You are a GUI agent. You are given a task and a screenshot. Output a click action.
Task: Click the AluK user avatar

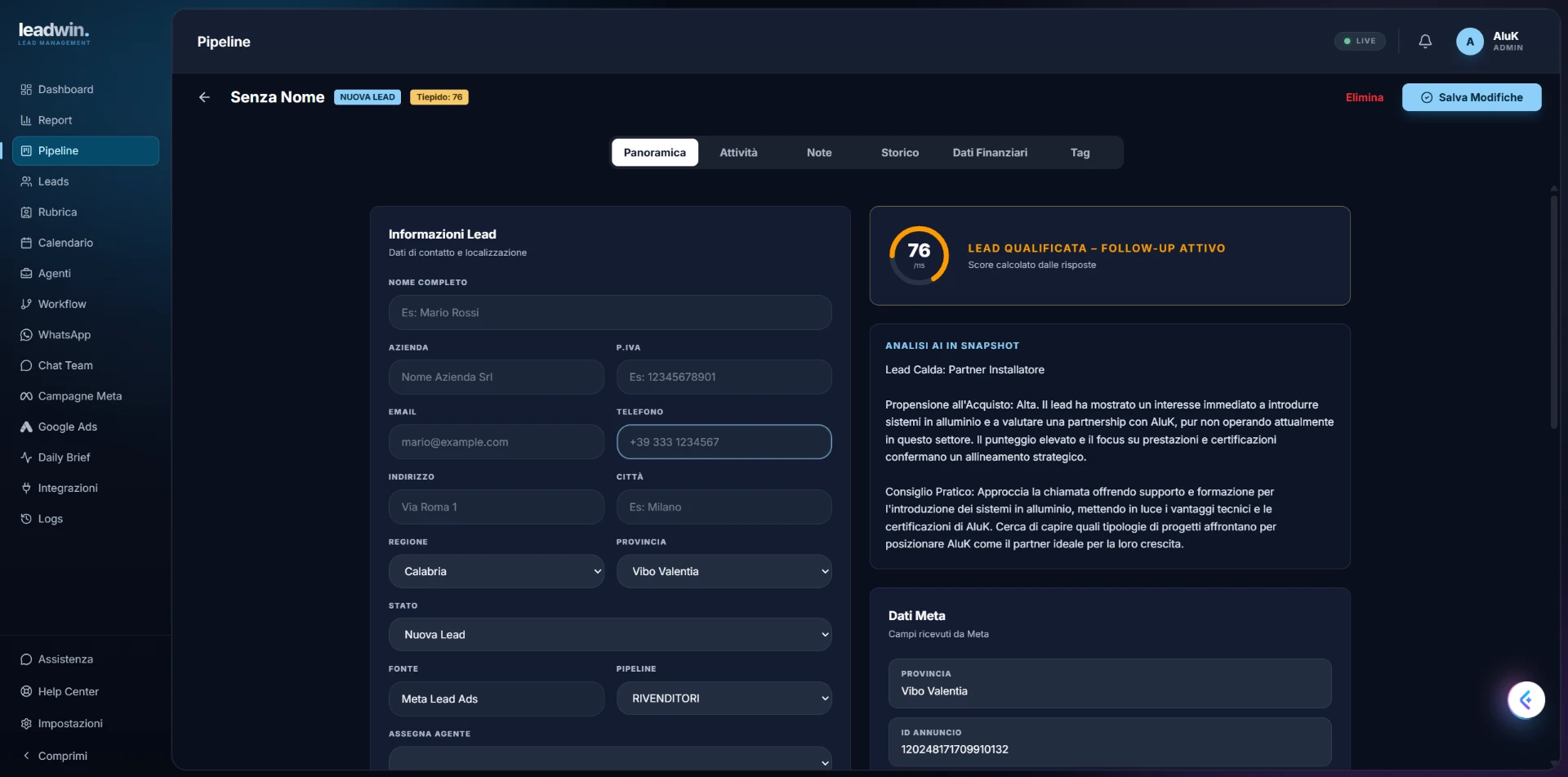coord(1469,42)
